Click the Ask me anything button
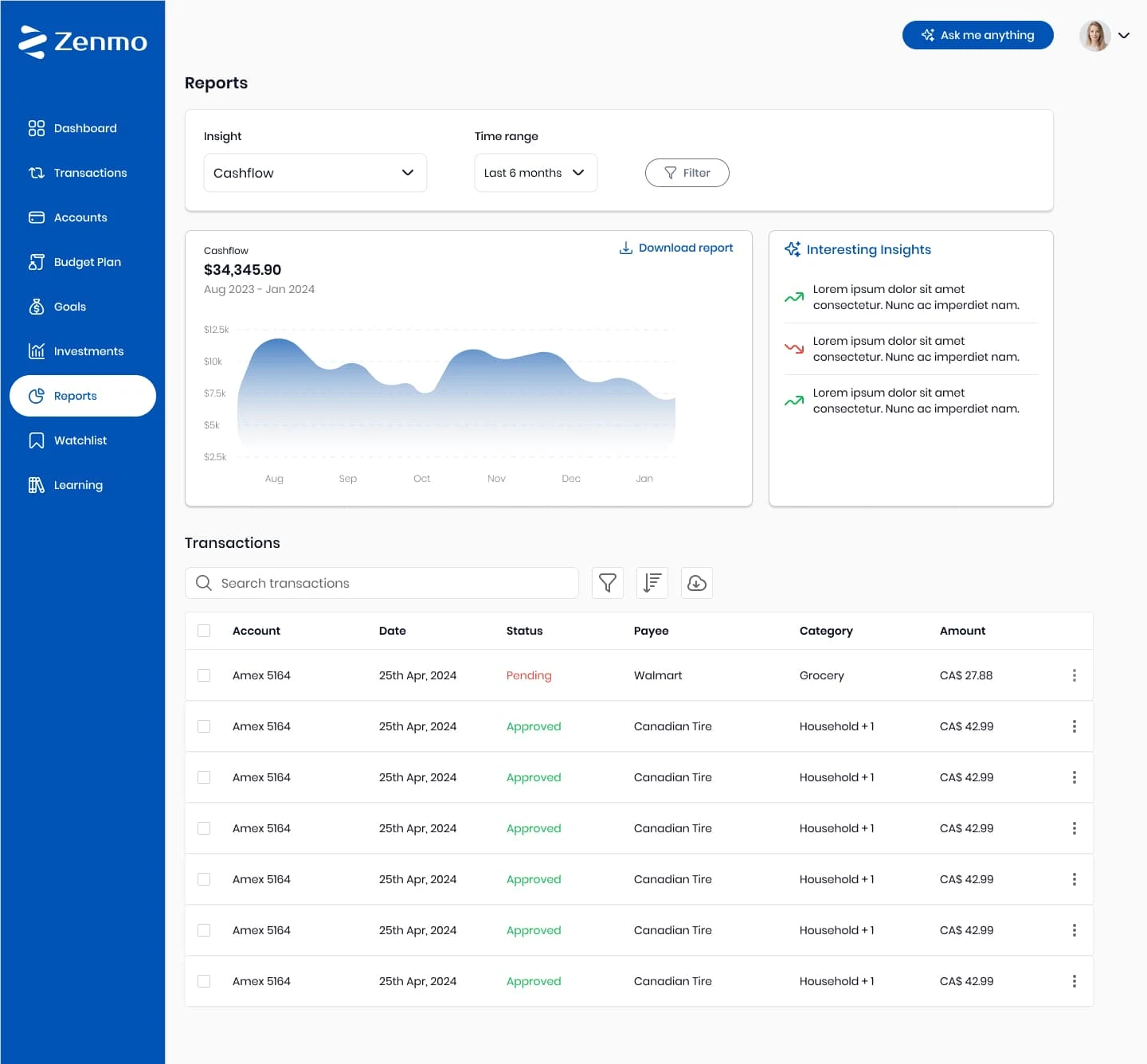This screenshot has width=1147, height=1064. pos(977,35)
